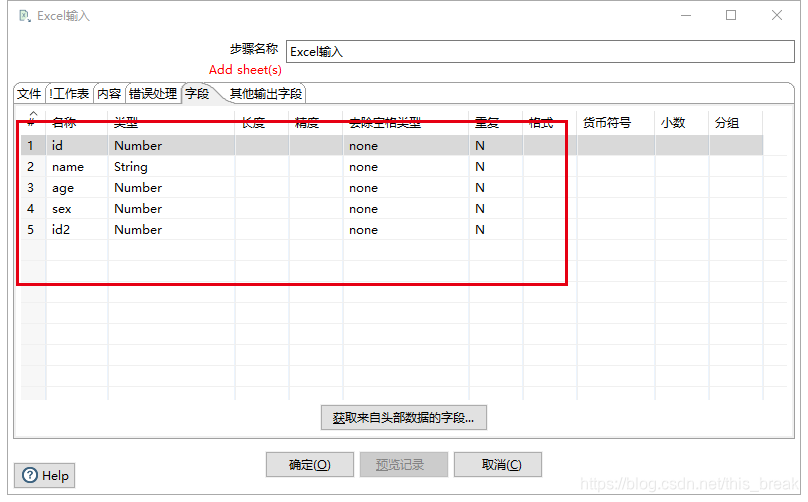Click the 'N' repeat cell in id2 row
808x502 pixels.
496,230
